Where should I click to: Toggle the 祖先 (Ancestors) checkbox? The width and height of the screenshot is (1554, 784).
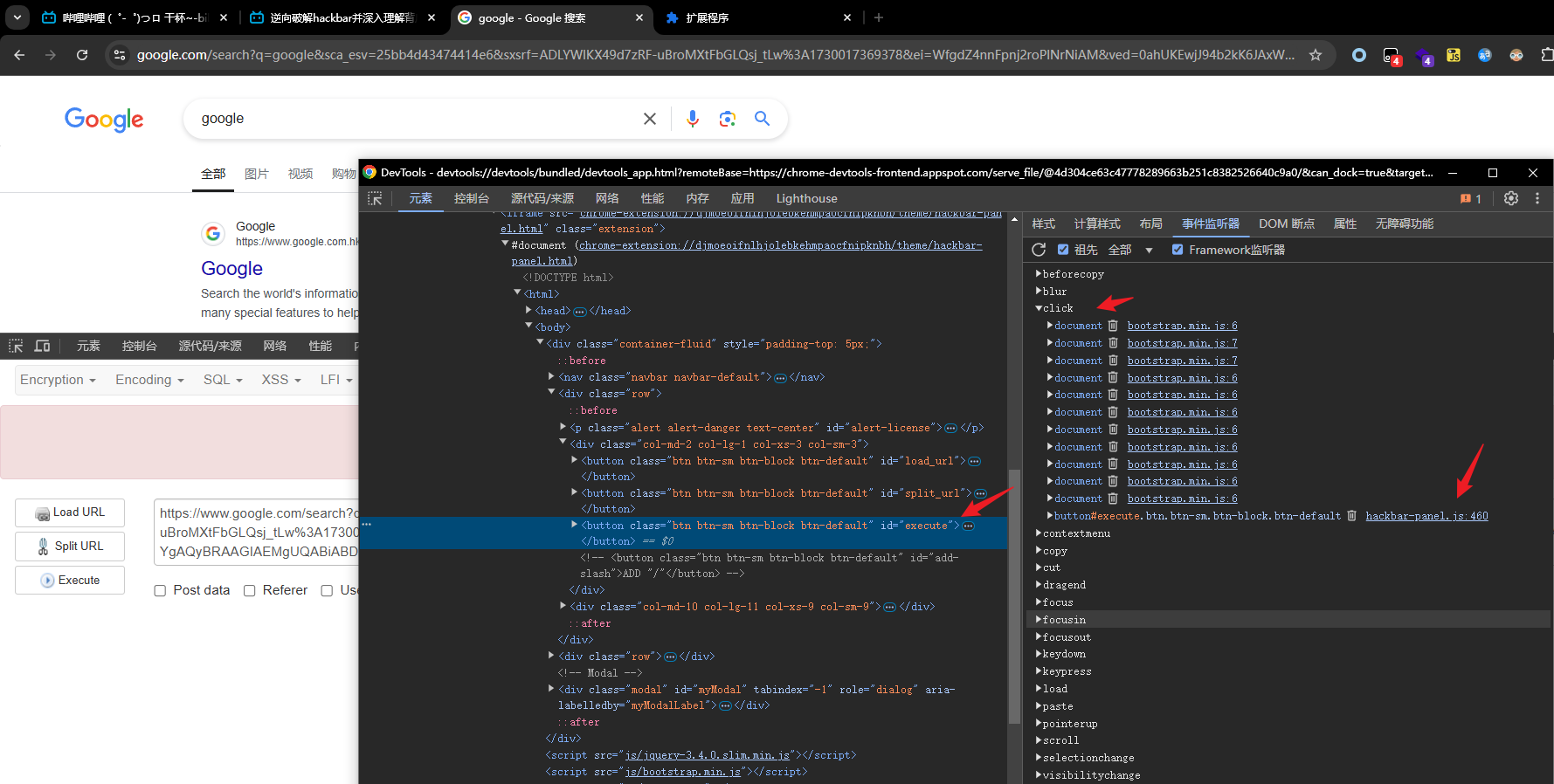click(x=1063, y=250)
